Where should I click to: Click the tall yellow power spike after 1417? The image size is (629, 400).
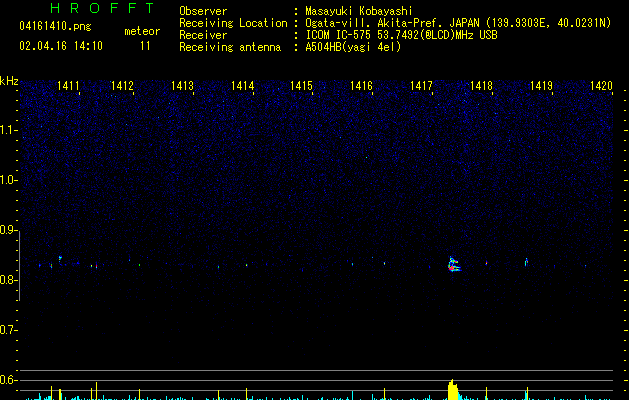click(x=452, y=390)
